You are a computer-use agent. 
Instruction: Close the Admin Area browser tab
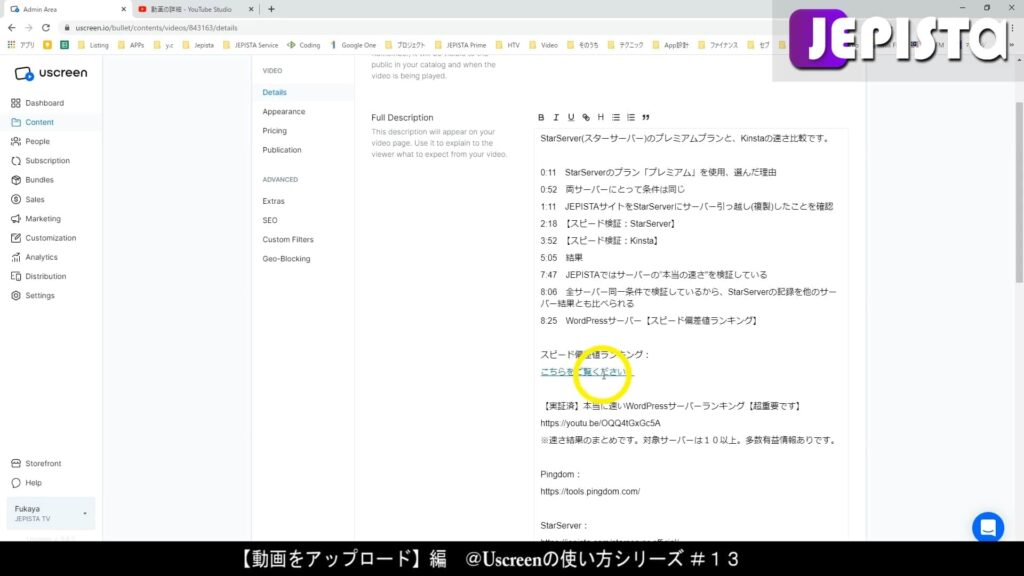pos(123,9)
